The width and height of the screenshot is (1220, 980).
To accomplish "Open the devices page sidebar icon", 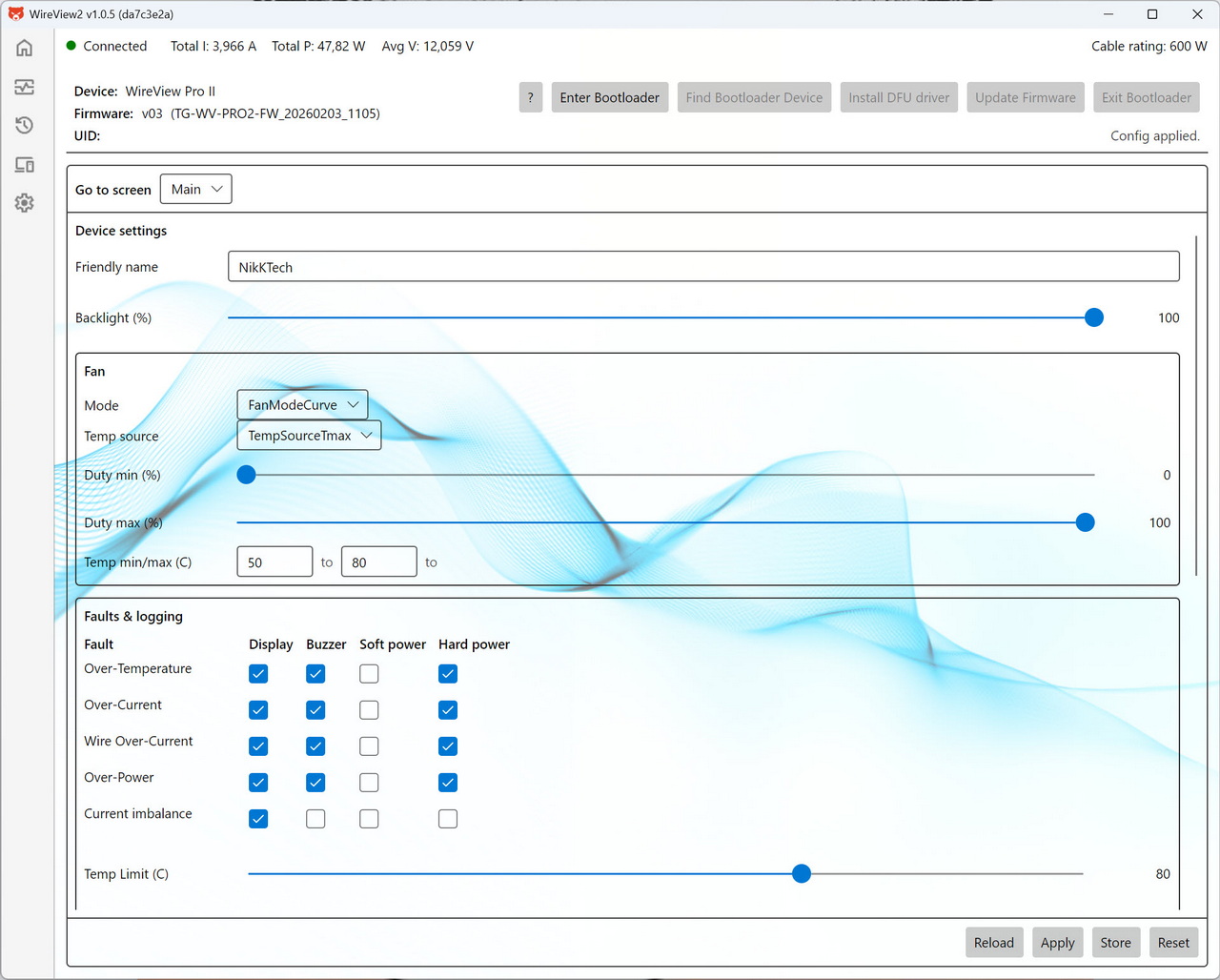I will point(25,165).
